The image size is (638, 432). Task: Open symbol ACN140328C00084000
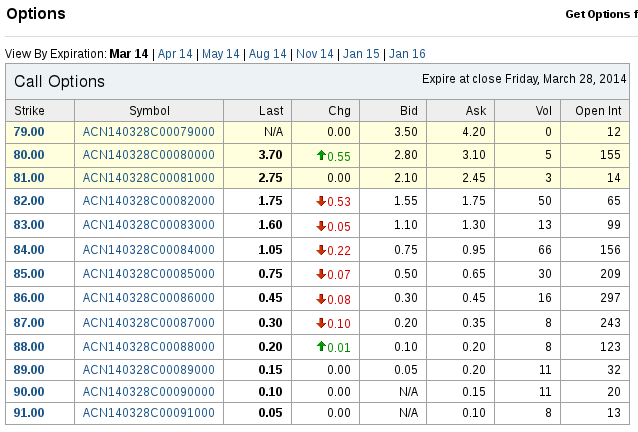pyautogui.click(x=149, y=250)
